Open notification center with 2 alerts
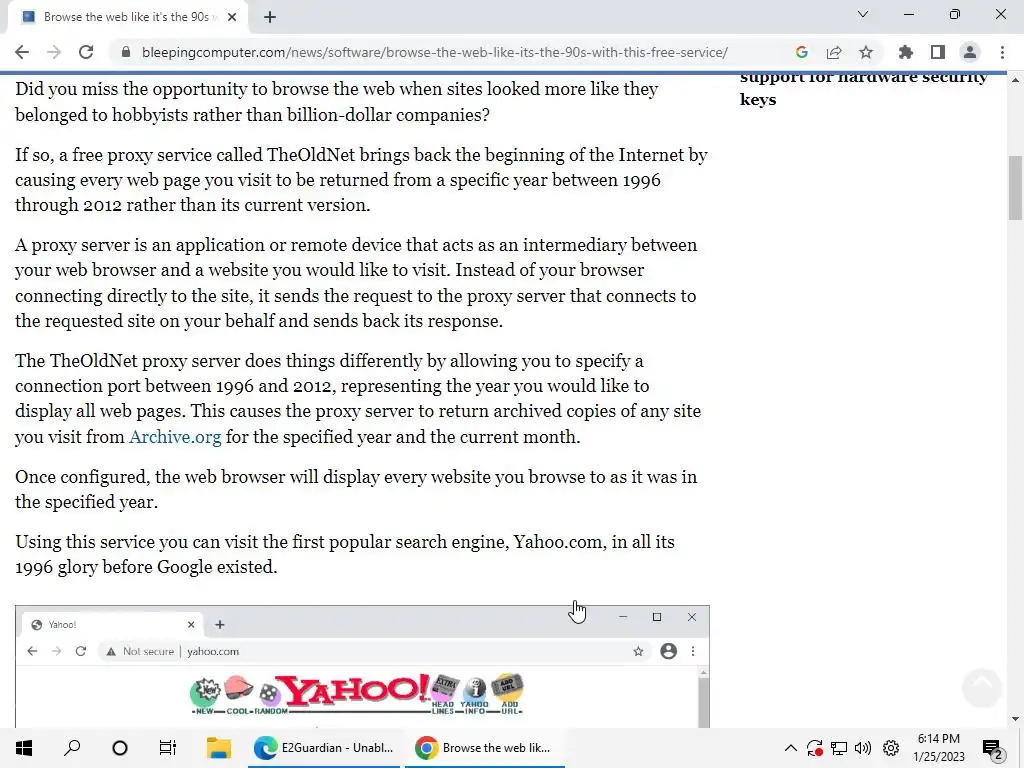Viewport: 1024px width, 768px height. tap(993, 748)
